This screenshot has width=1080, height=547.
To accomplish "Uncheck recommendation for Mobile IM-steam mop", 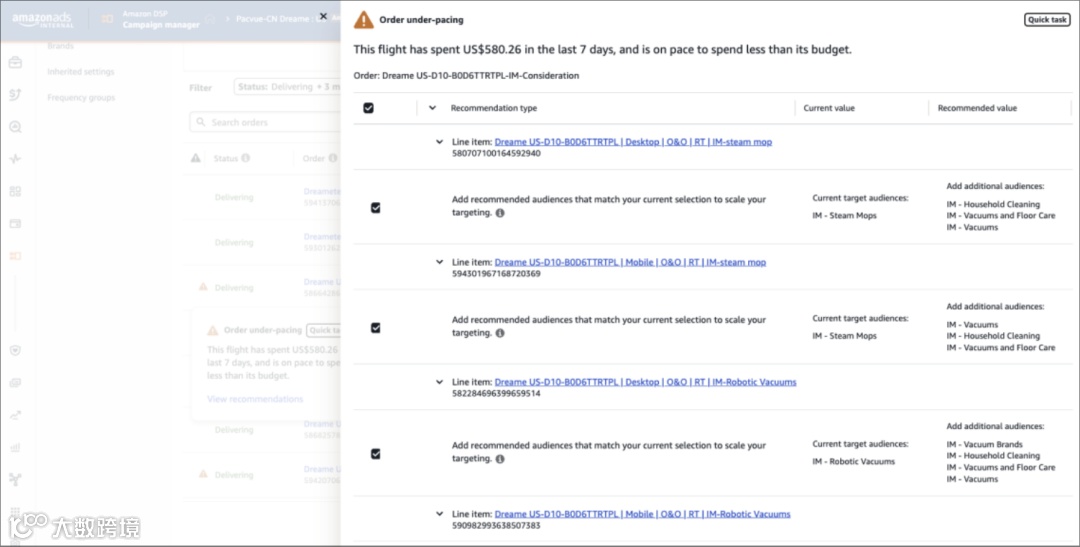I will (x=375, y=328).
